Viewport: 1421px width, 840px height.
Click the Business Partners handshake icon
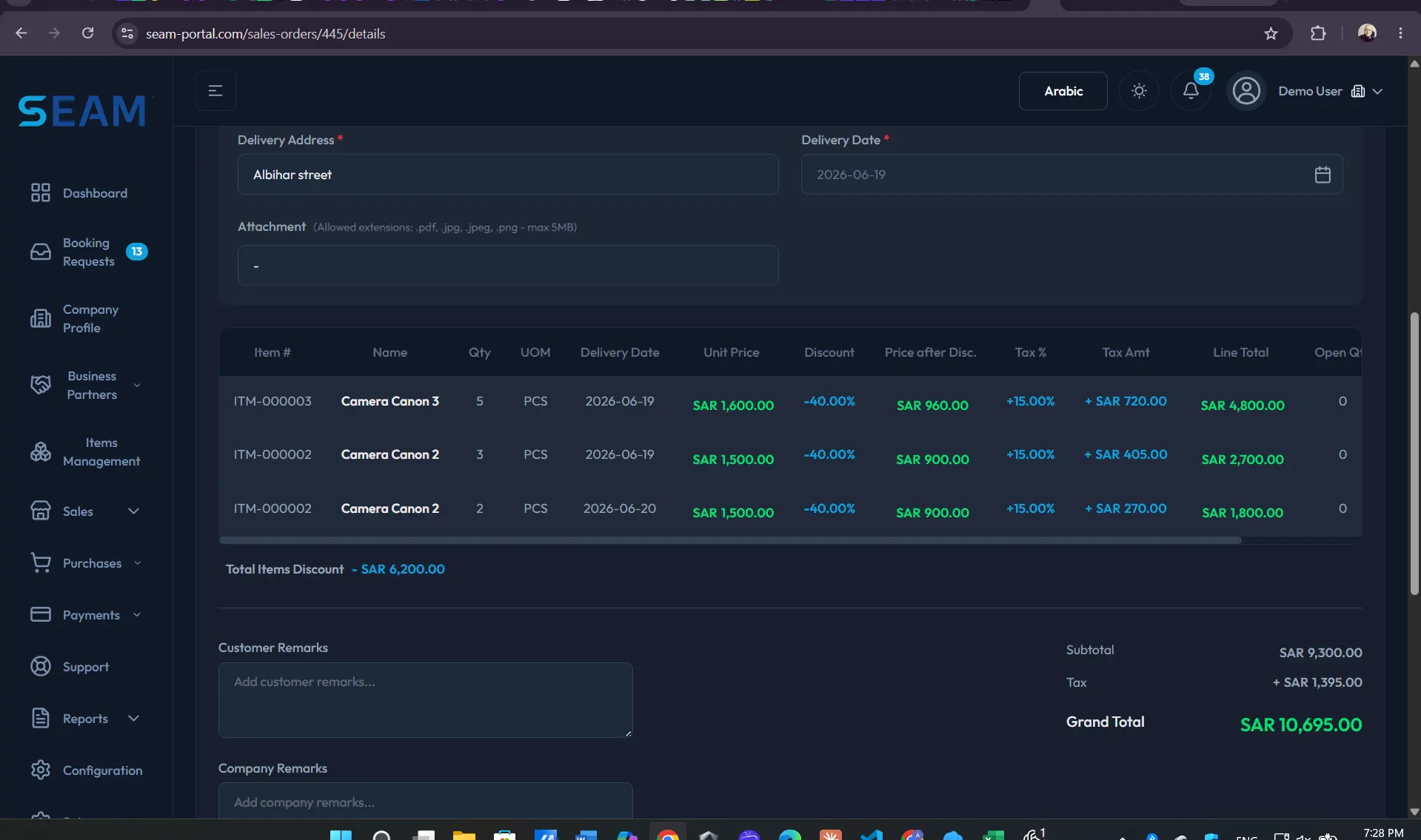[x=41, y=385]
